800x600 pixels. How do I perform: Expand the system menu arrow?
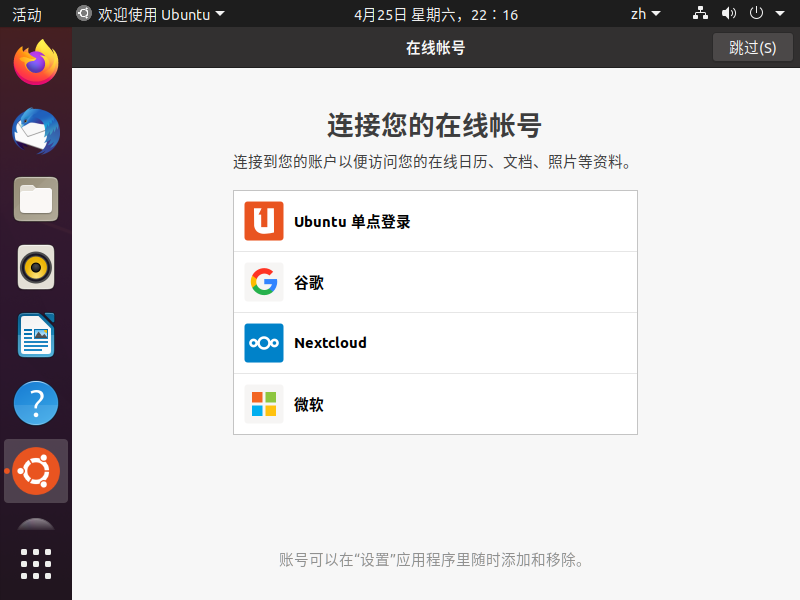(x=780, y=14)
